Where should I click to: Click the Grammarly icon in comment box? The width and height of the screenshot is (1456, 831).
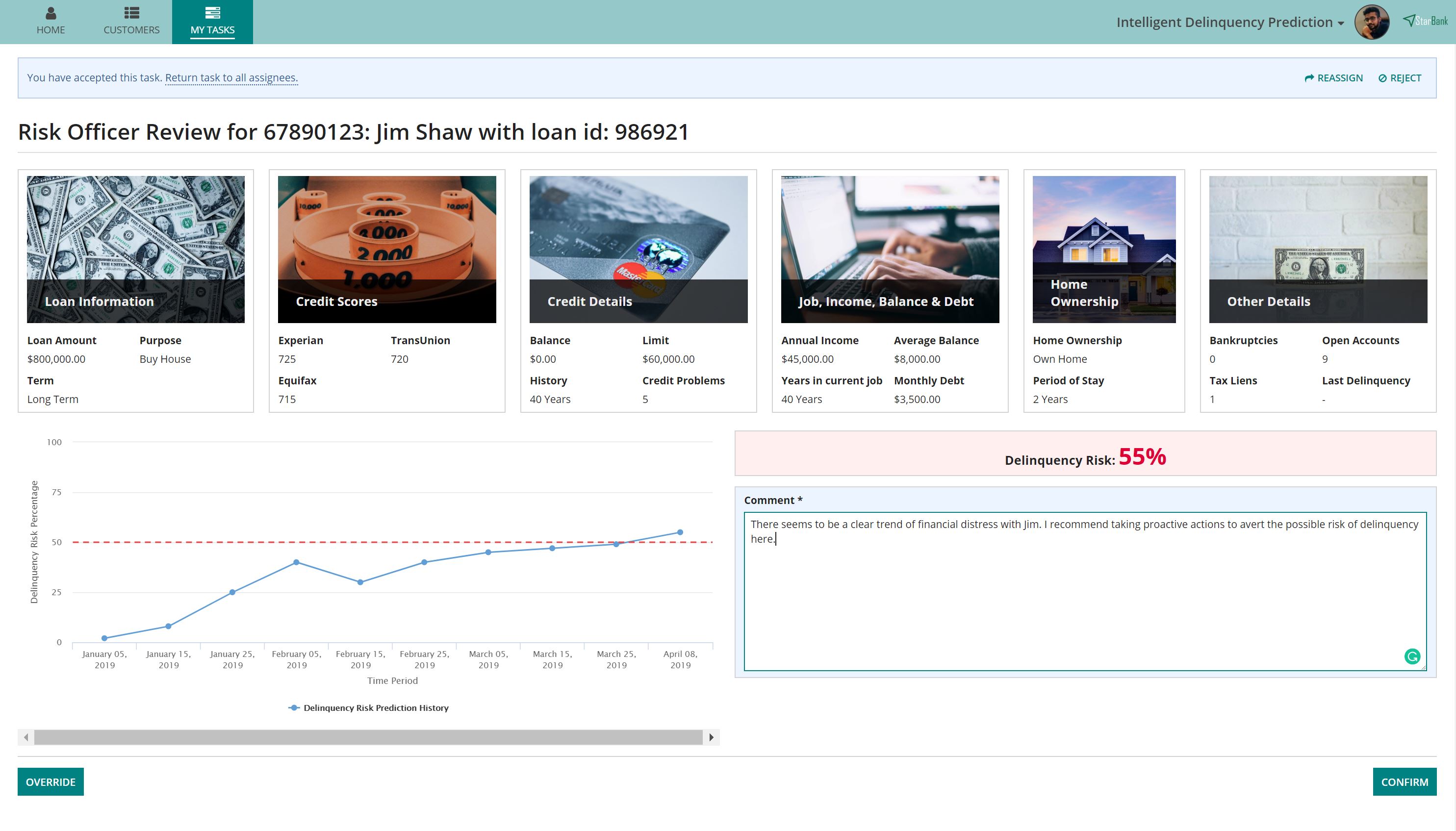1412,656
